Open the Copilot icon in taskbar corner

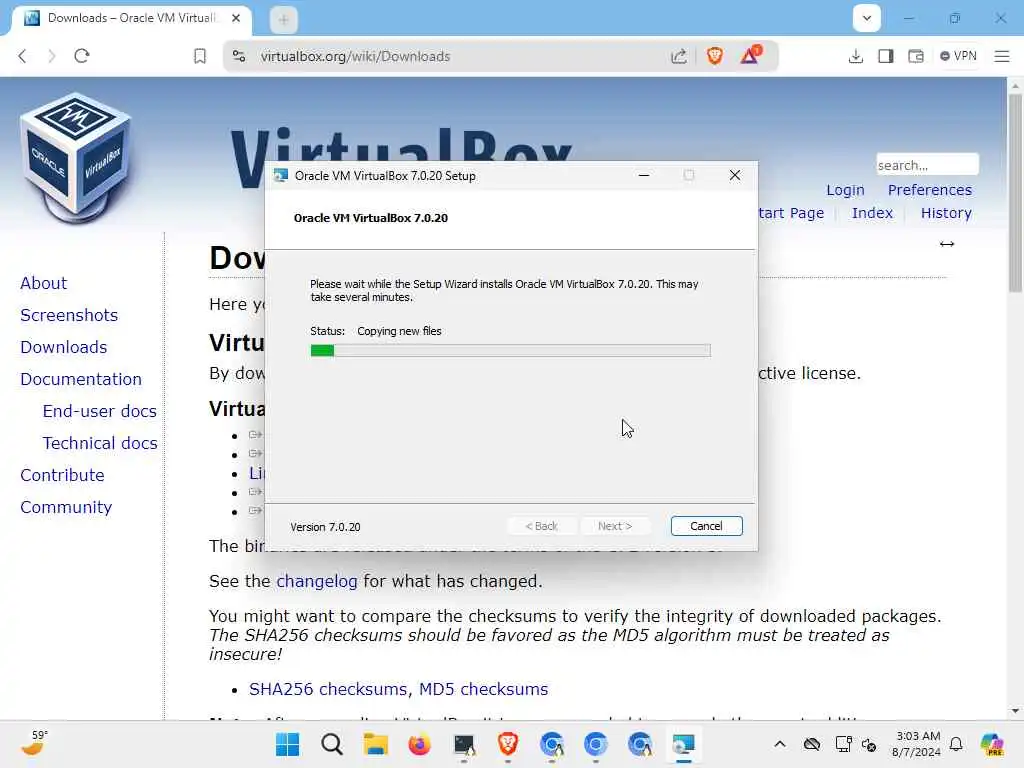pyautogui.click(x=991, y=744)
